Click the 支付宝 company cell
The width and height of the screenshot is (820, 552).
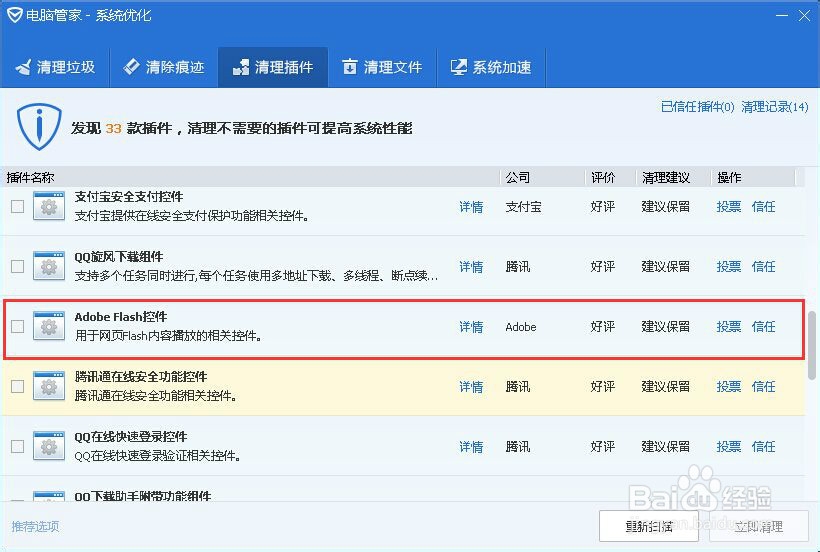(523, 207)
